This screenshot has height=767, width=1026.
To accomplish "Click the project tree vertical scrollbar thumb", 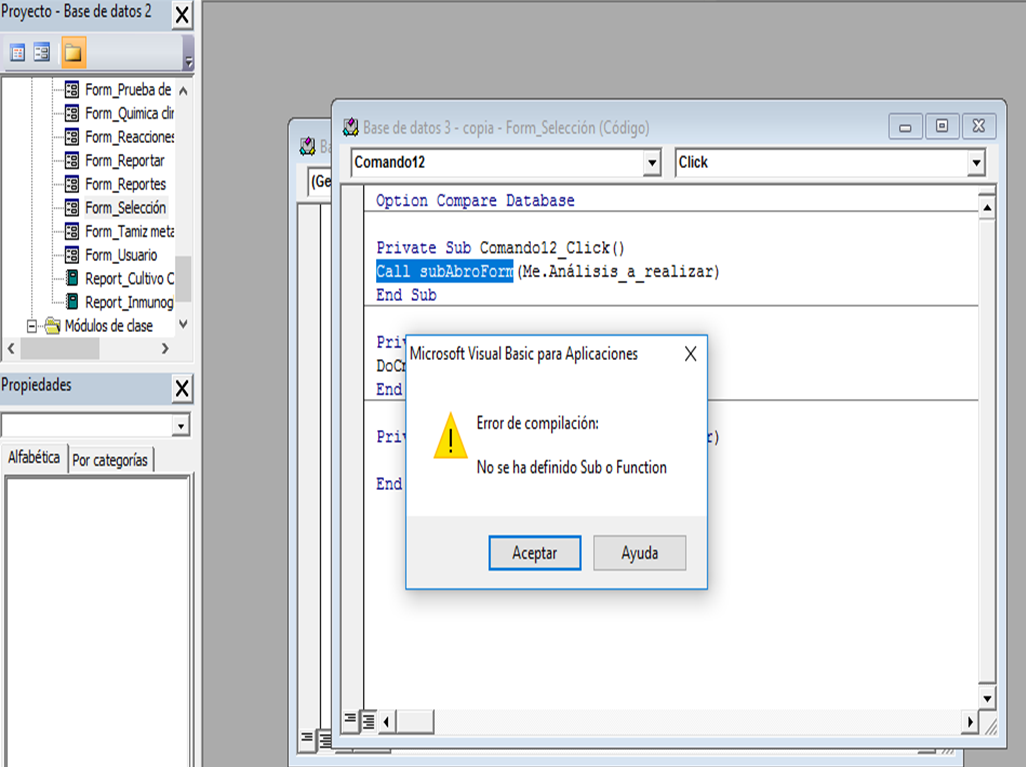I will click(x=184, y=278).
